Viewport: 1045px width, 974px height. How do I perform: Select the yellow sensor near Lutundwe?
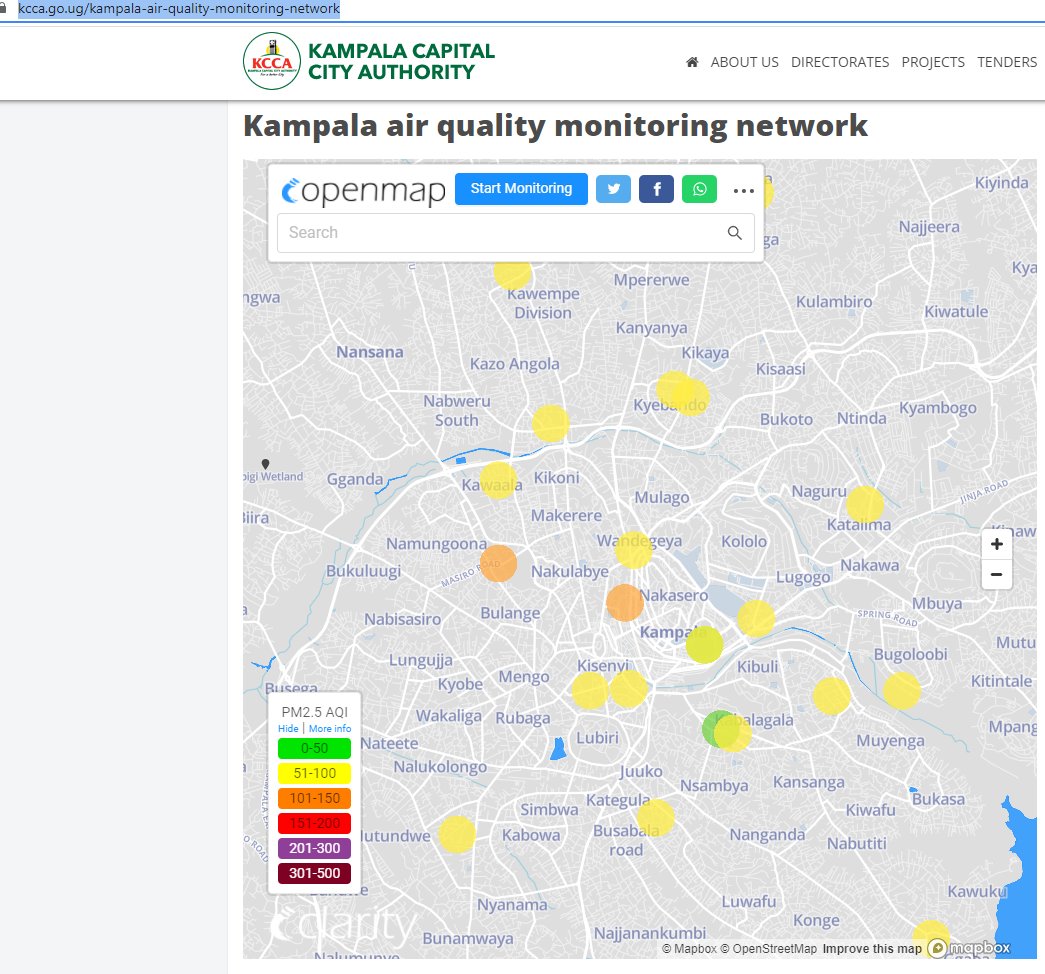pos(457,834)
